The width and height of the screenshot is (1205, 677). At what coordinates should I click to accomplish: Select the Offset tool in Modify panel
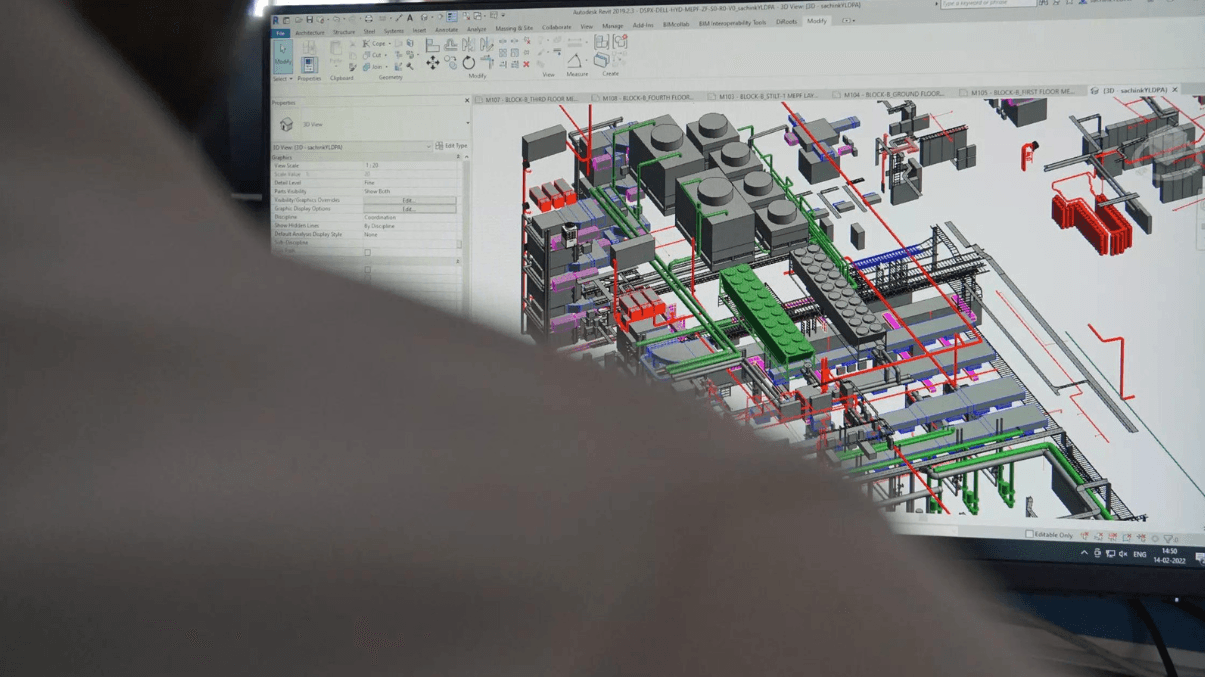450,45
